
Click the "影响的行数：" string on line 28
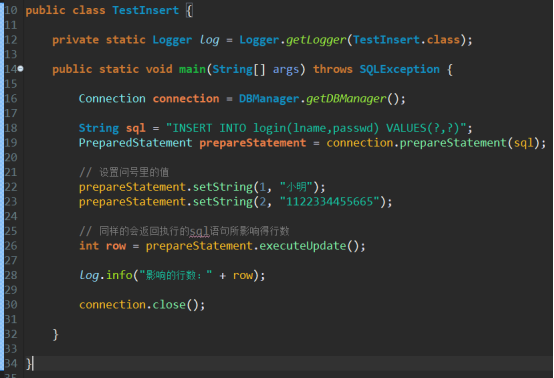[x=175, y=275]
